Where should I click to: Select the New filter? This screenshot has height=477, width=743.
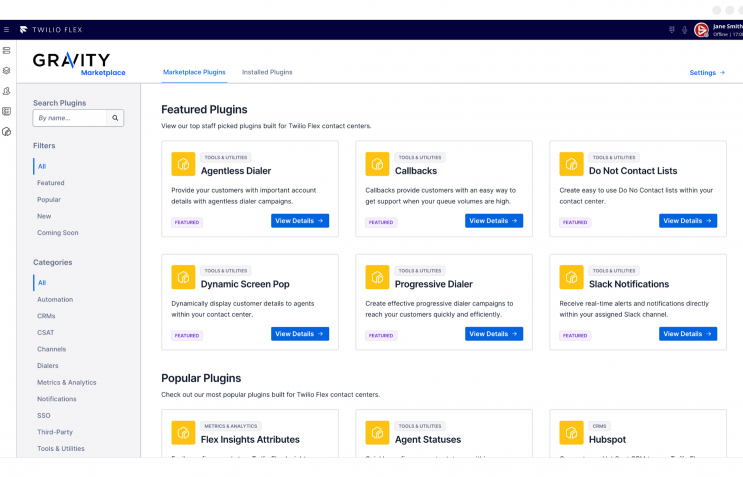44,216
